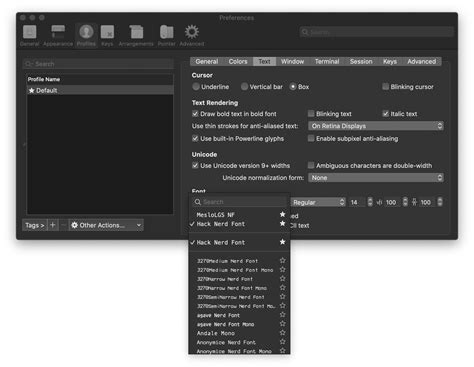
Task: Click the horizontal spacing 100 stepper
Action: click(x=405, y=202)
